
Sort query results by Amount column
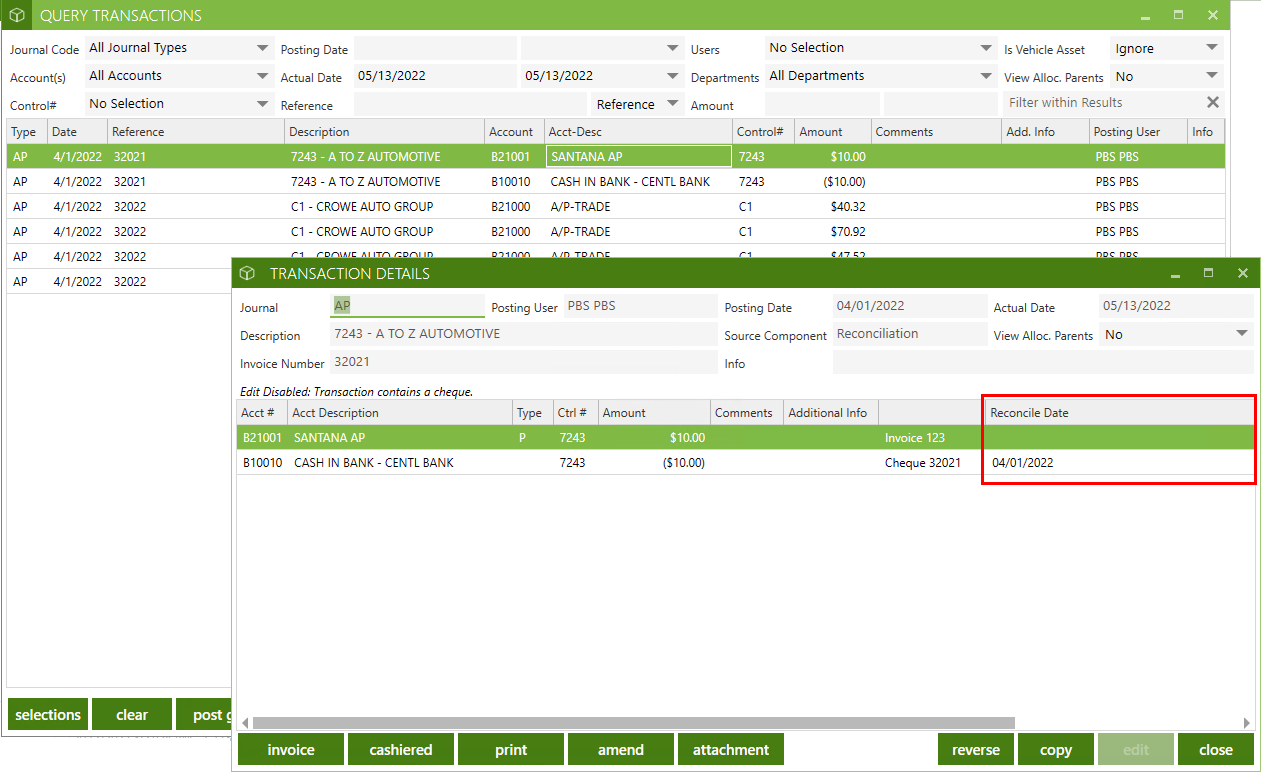pos(821,132)
